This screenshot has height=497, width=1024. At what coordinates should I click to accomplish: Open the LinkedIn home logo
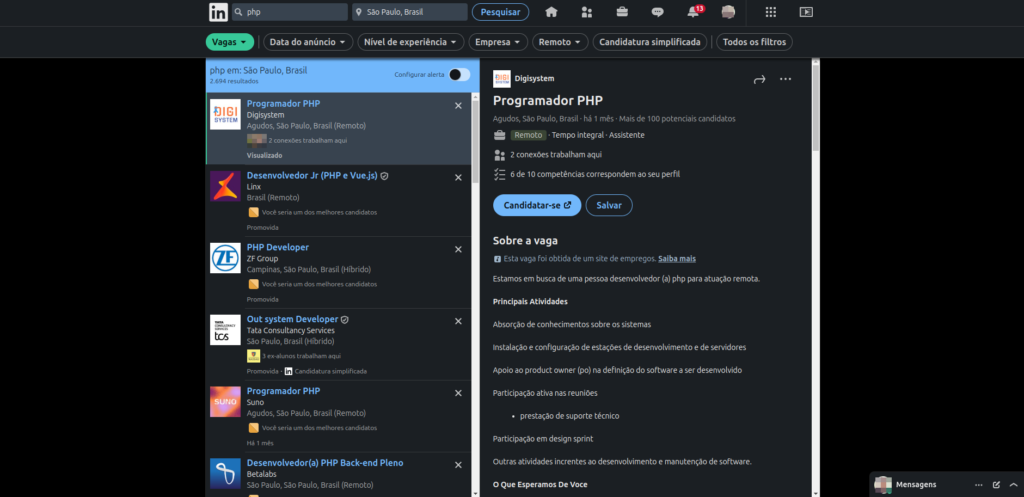pyautogui.click(x=219, y=12)
